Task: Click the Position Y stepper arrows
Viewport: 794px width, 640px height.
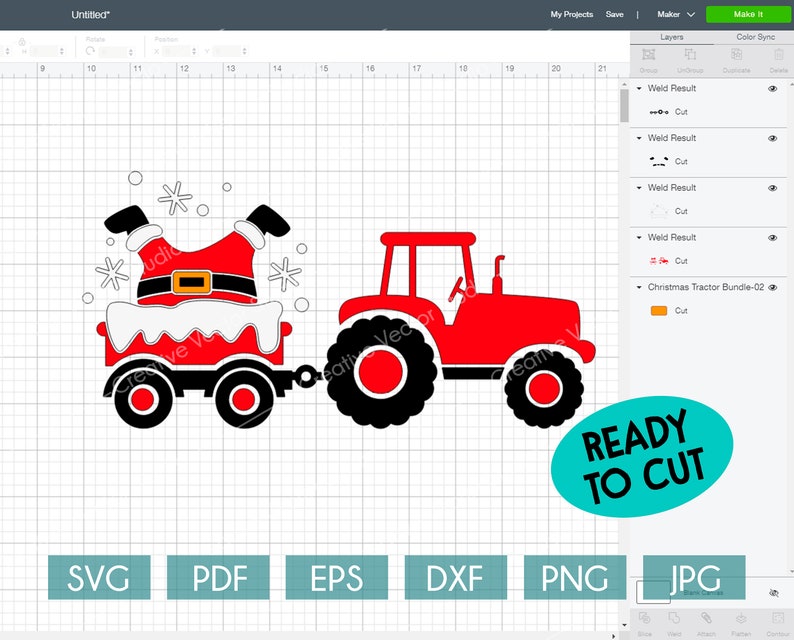Action: pos(245,51)
